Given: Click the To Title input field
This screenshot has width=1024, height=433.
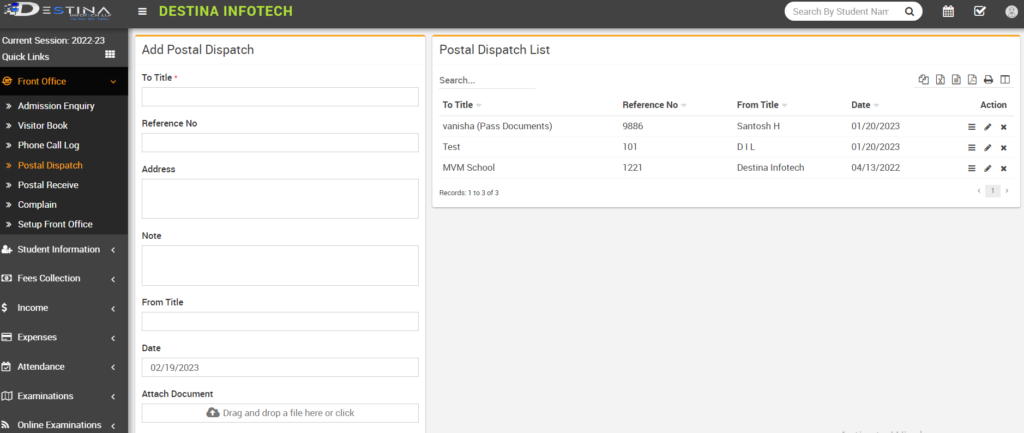Looking at the screenshot, I should (280, 97).
